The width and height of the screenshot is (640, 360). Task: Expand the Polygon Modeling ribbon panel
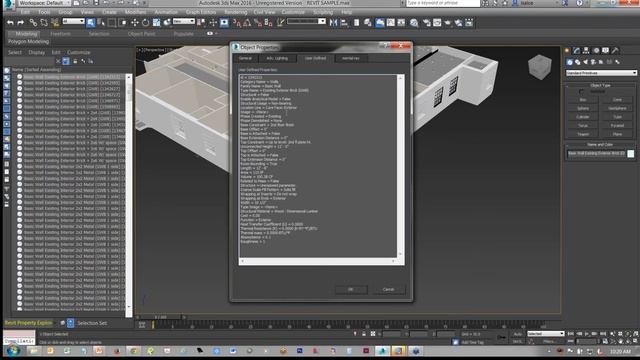[x=29, y=42]
